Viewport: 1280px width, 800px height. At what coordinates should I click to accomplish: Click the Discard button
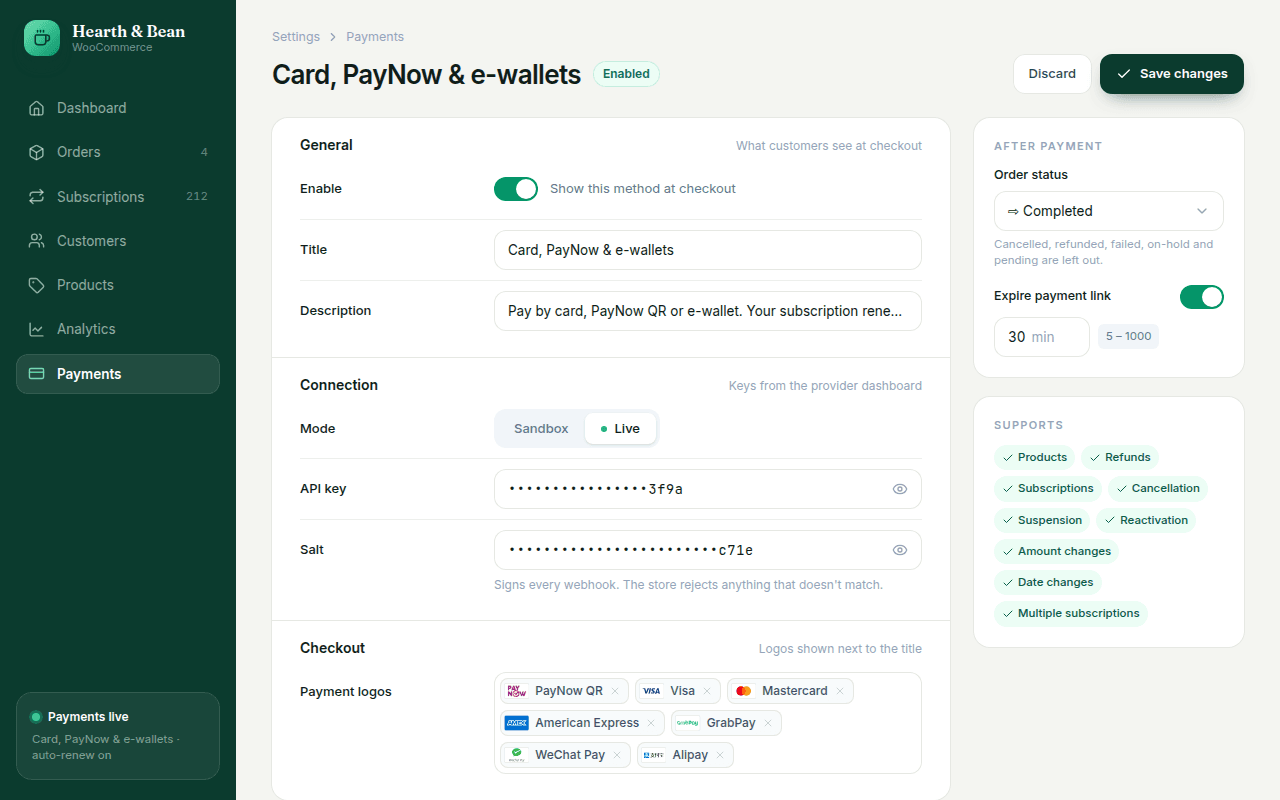point(1052,74)
